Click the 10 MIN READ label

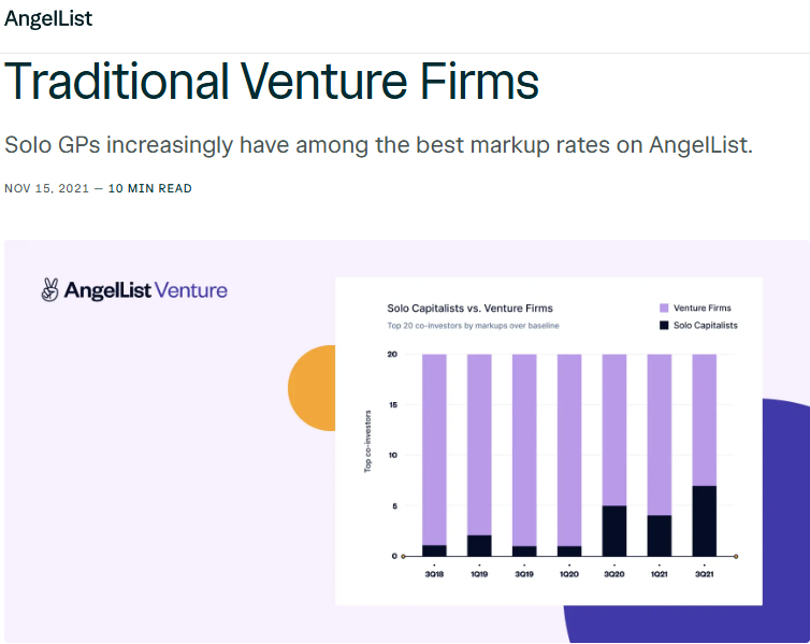pyautogui.click(x=150, y=189)
